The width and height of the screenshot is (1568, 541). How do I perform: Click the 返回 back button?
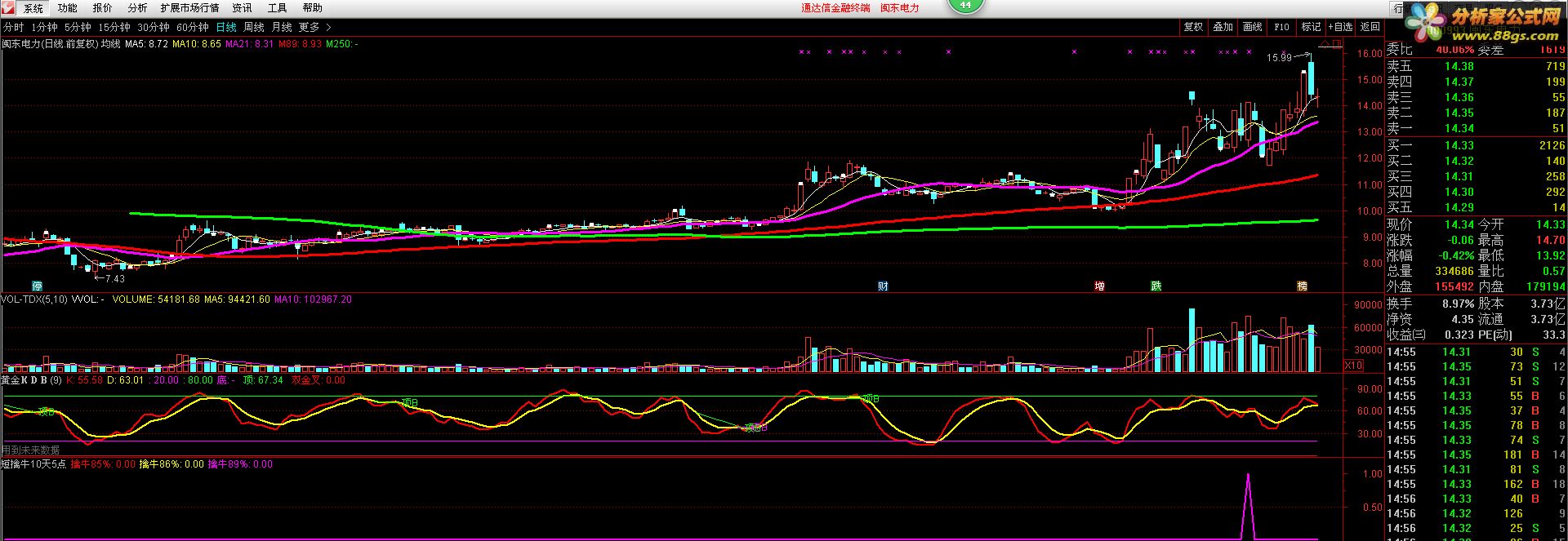tap(1370, 27)
